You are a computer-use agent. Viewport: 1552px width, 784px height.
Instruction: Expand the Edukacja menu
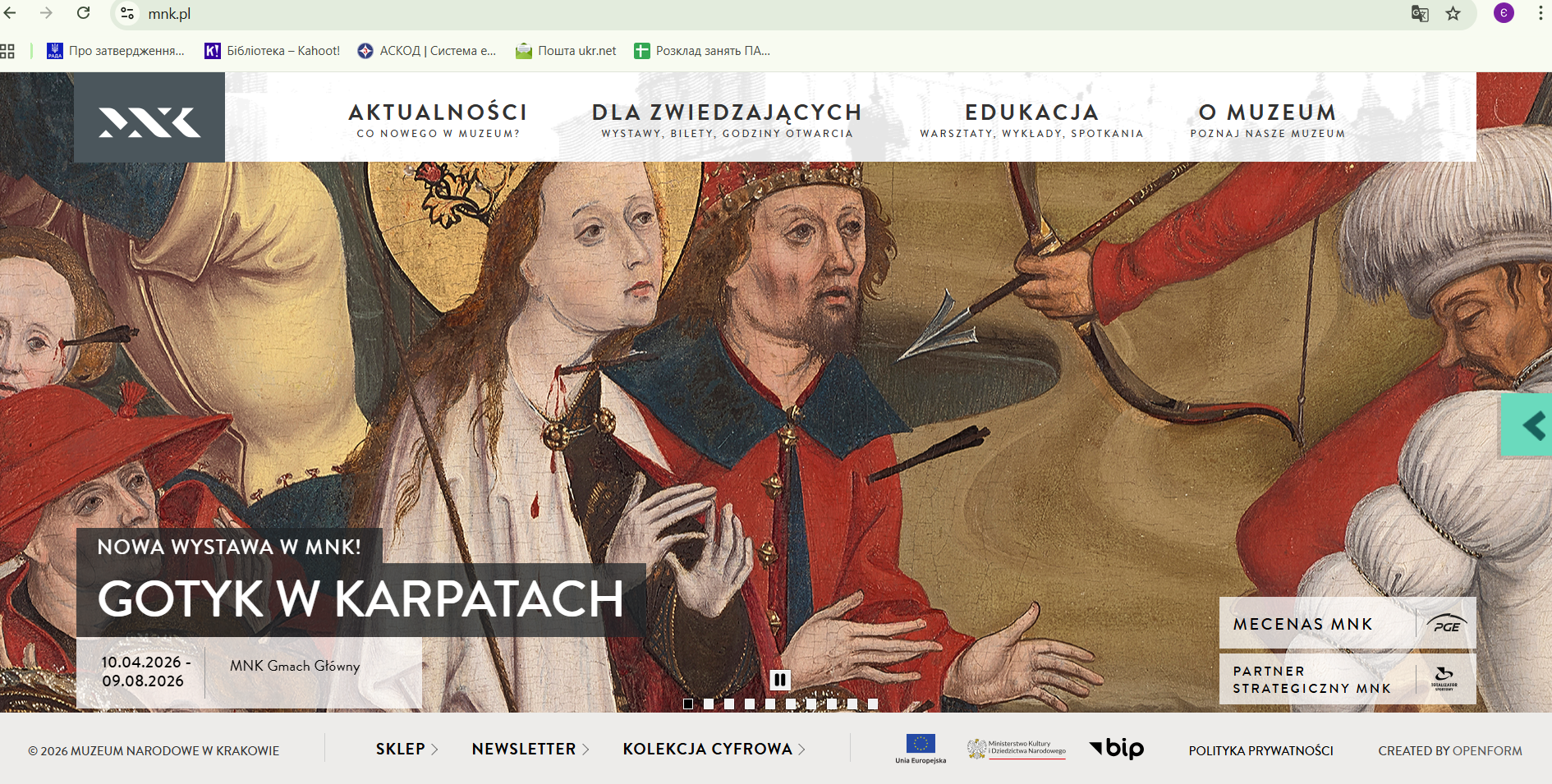pos(1031,119)
